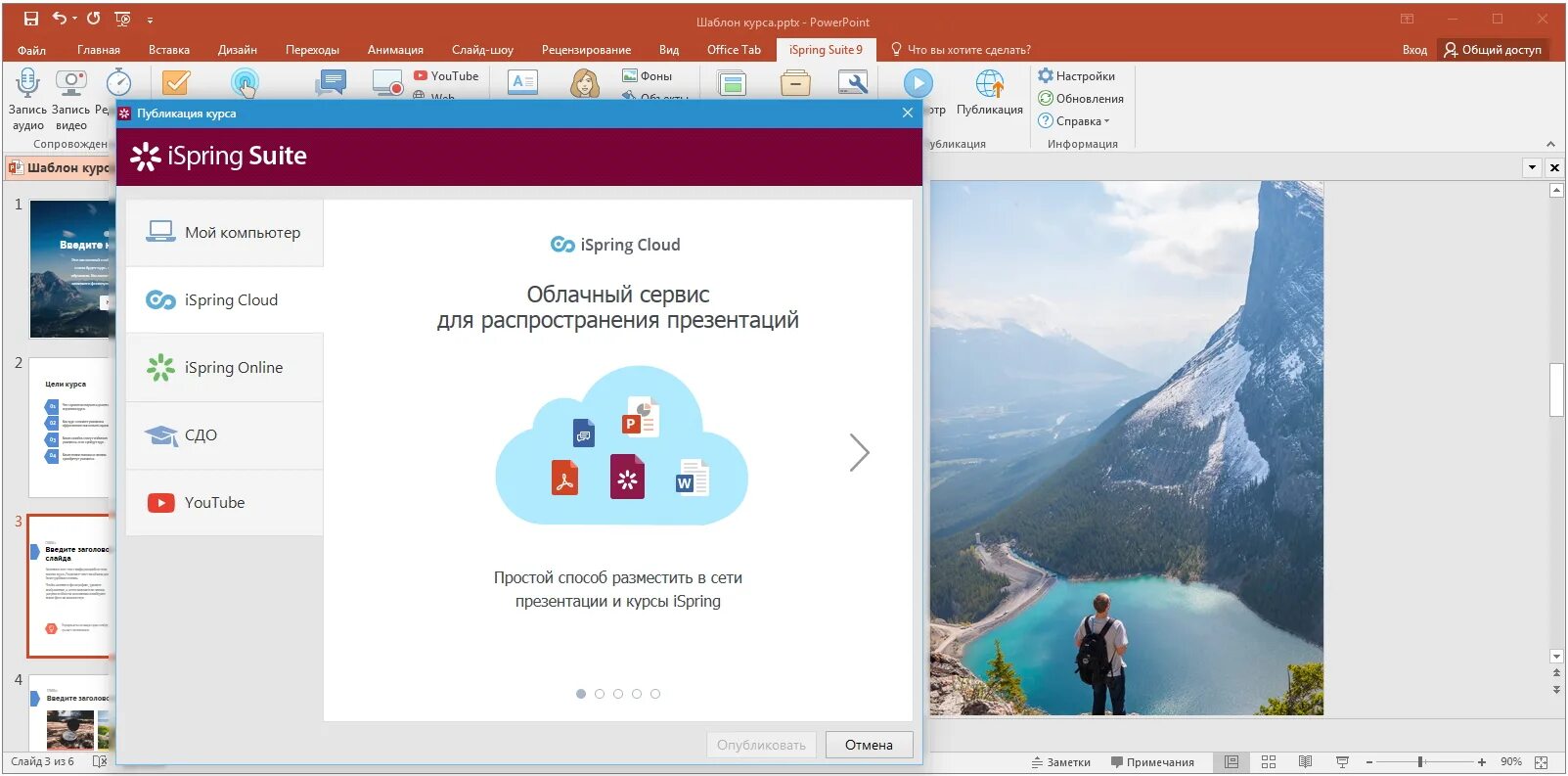Switch to the Главная ribbon tab

99,50
